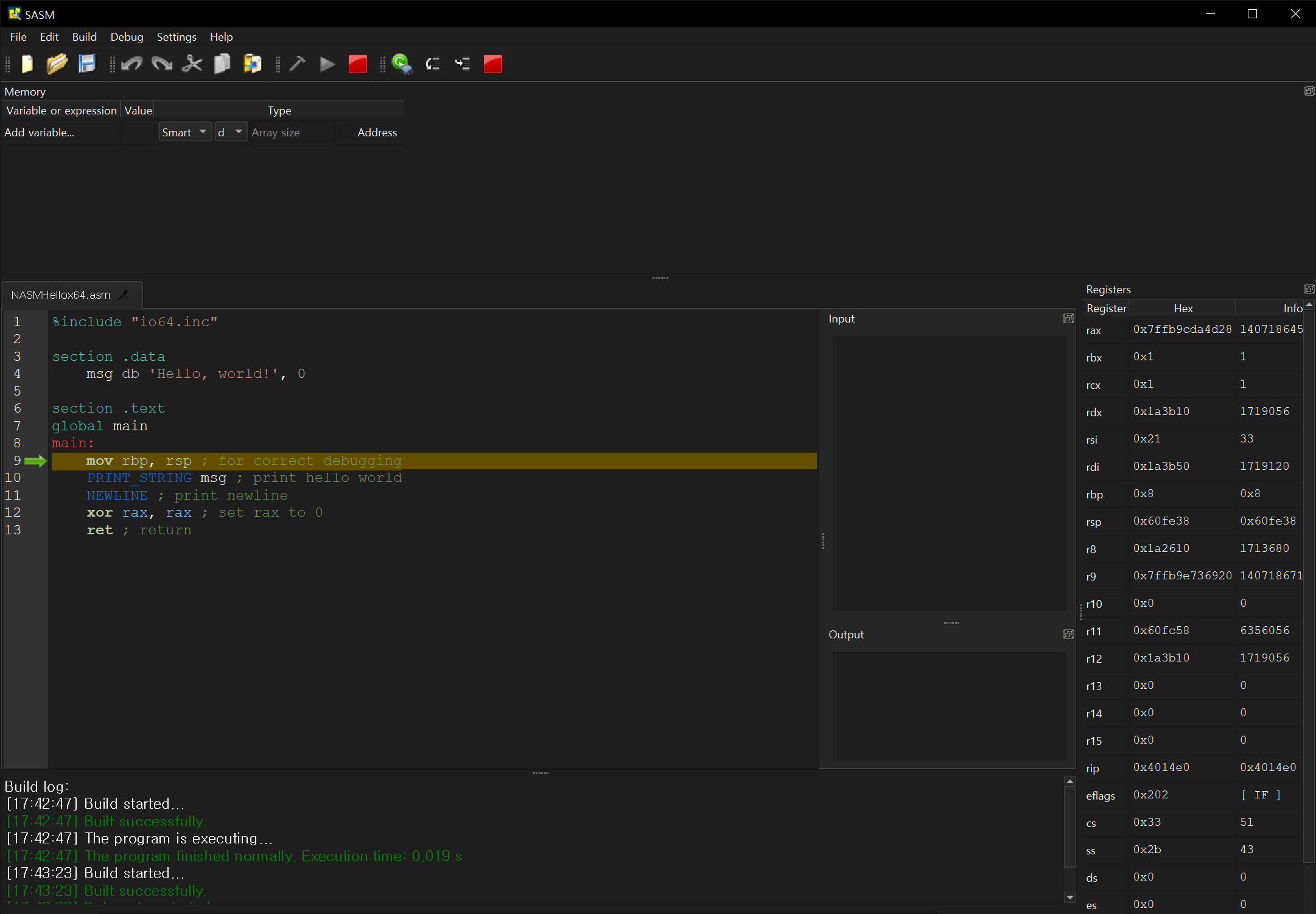Click the Hex column header in Registers
This screenshot has width=1316, height=914.
tap(1183, 309)
